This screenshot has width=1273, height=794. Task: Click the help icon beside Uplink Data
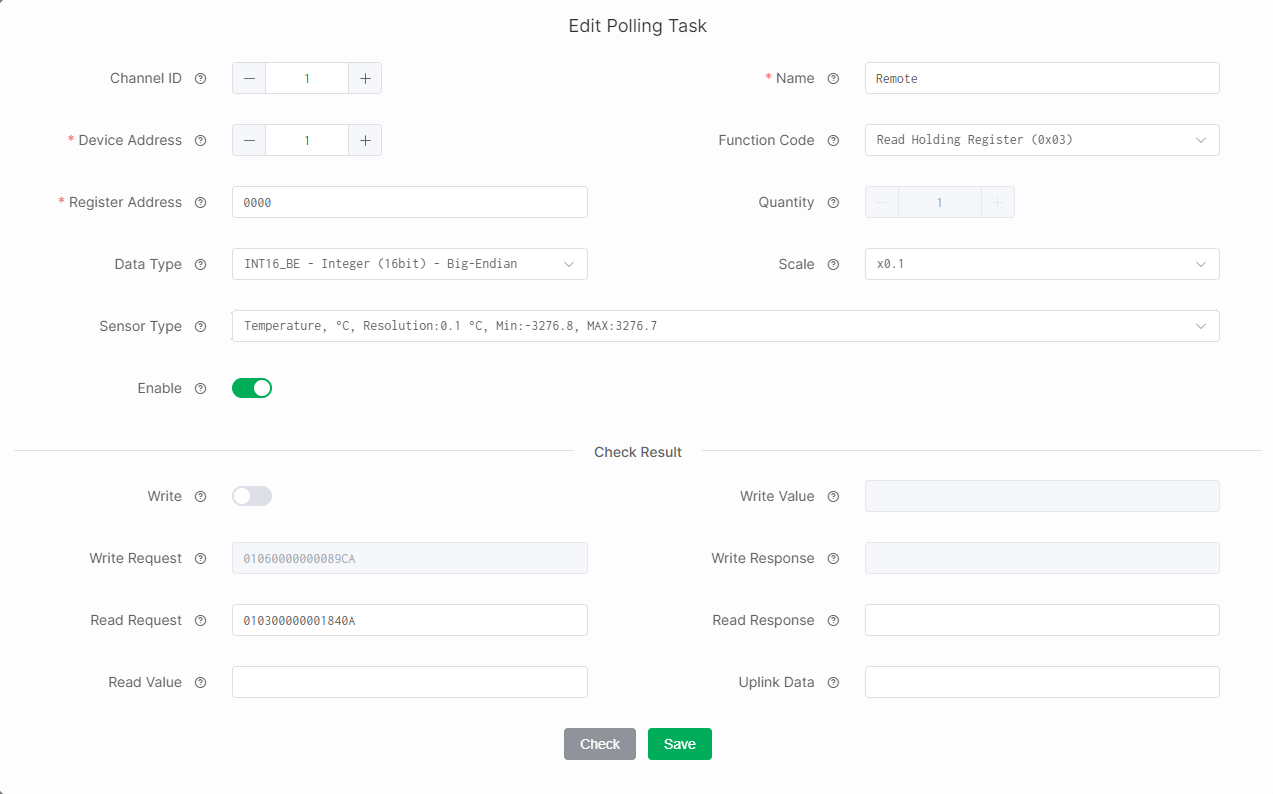(833, 682)
